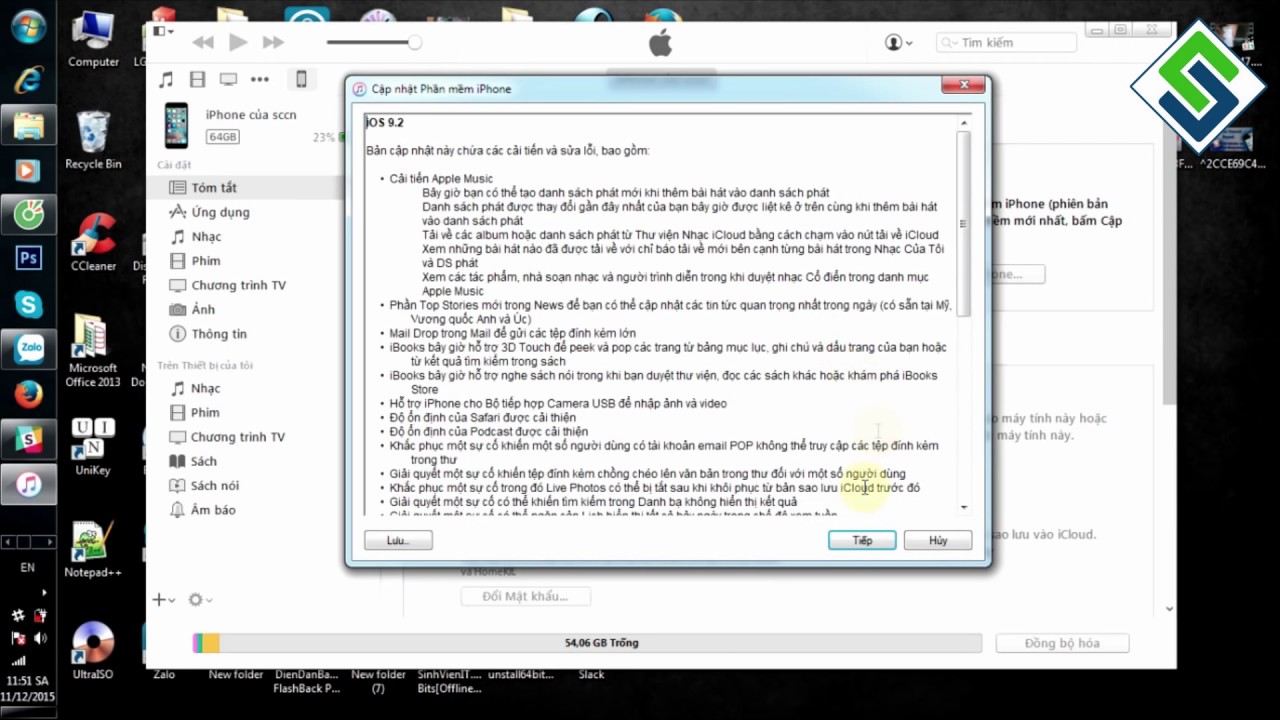Click the system tray volume speaker icon

pos(40,638)
